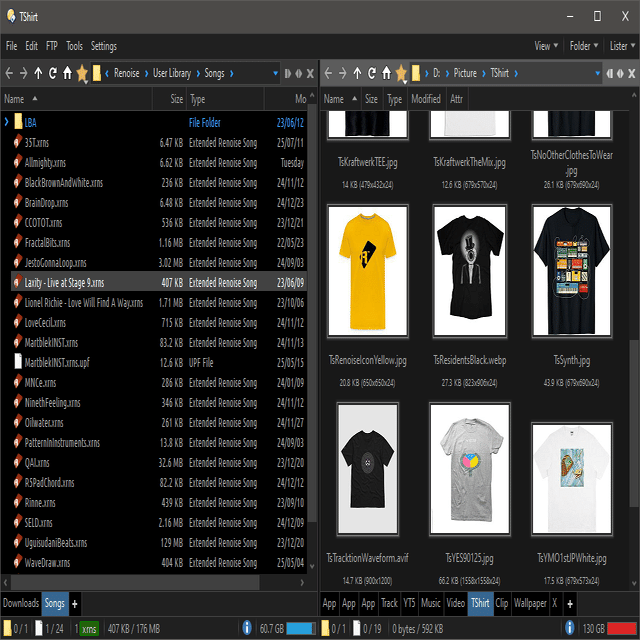Open the left path bar dropdown
Screen dimensions: 640x640
click(x=276, y=73)
